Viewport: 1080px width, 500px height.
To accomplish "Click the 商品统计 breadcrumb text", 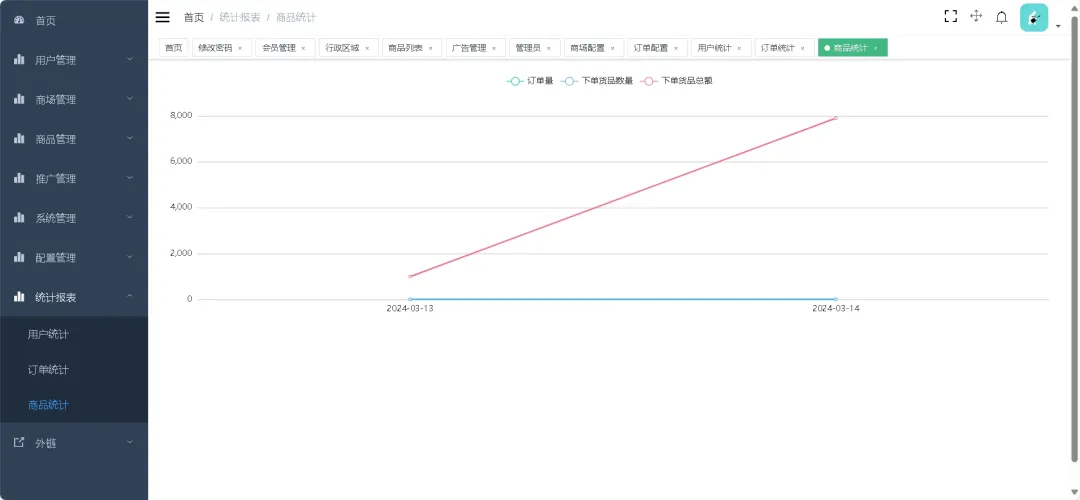I will point(296,17).
